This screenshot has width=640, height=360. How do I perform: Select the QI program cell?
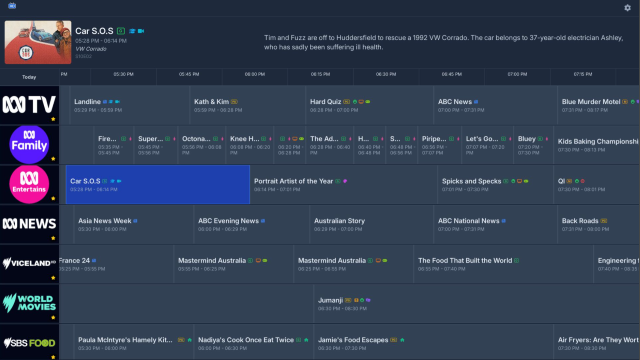click(596, 184)
